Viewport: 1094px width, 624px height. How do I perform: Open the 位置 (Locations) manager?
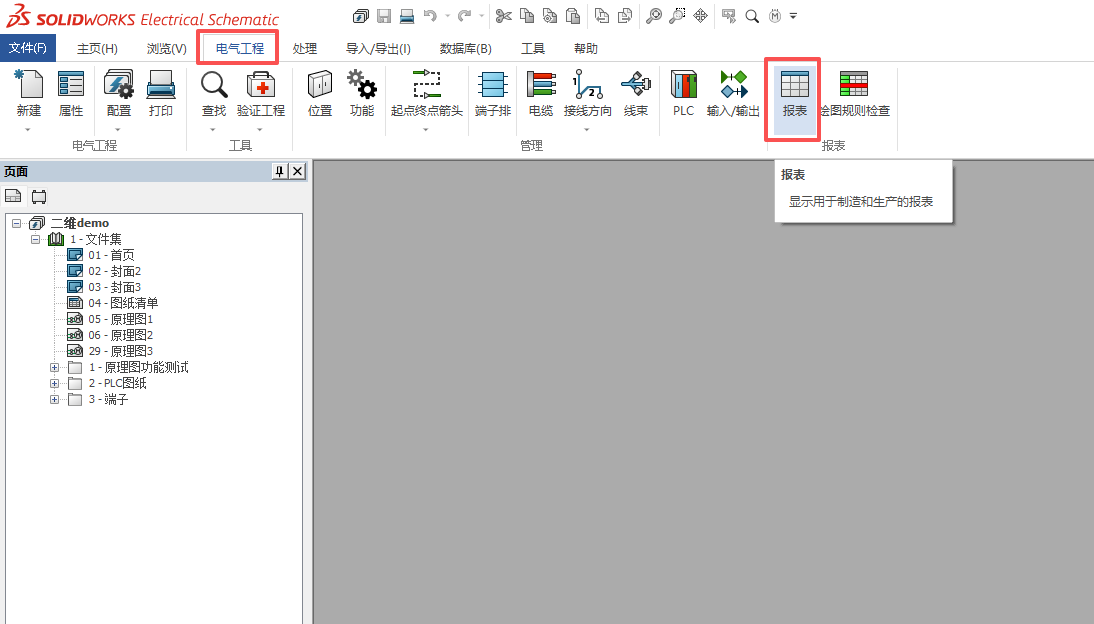pyautogui.click(x=320, y=96)
